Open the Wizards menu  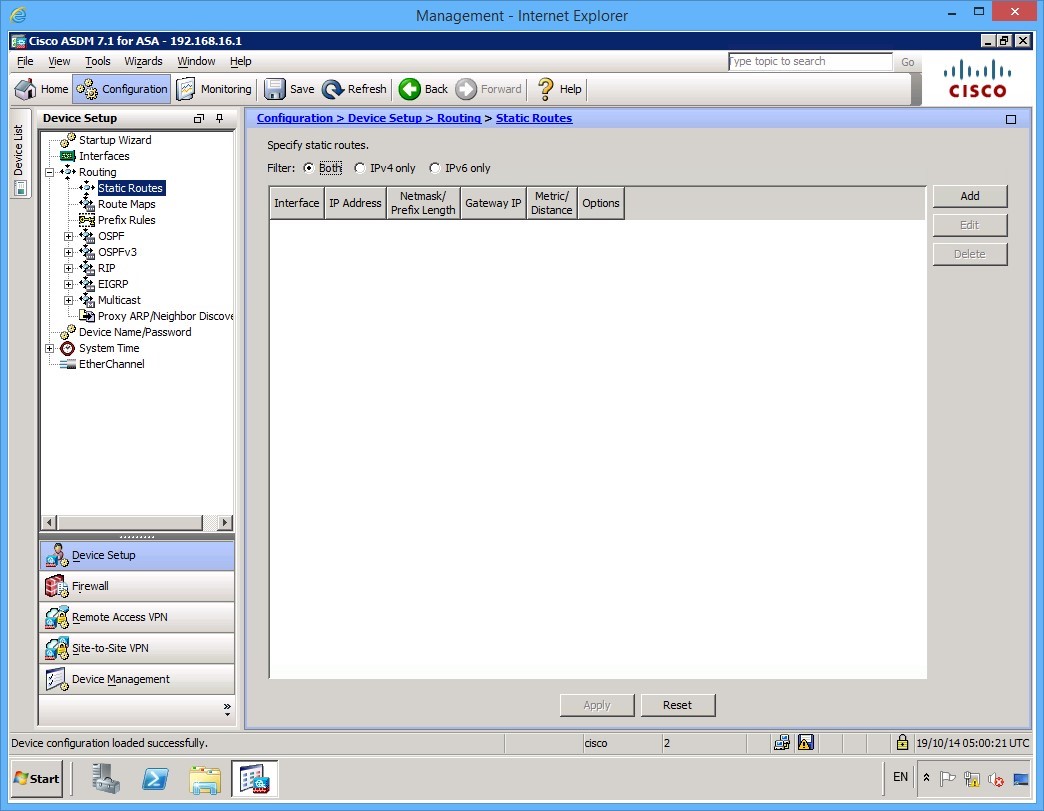143,61
